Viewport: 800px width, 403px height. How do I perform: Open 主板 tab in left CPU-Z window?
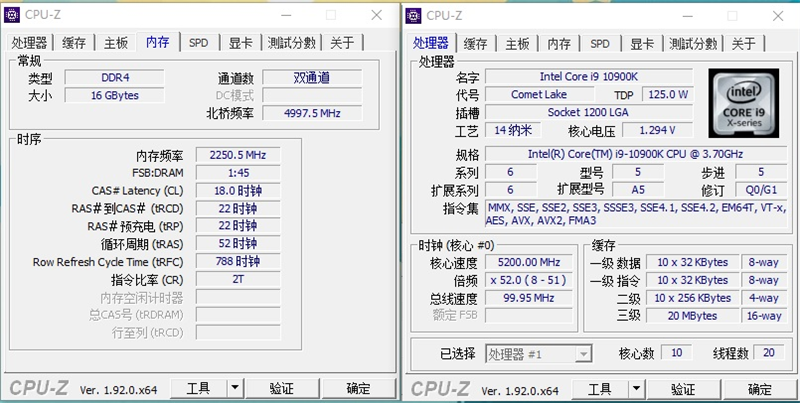[x=116, y=43]
